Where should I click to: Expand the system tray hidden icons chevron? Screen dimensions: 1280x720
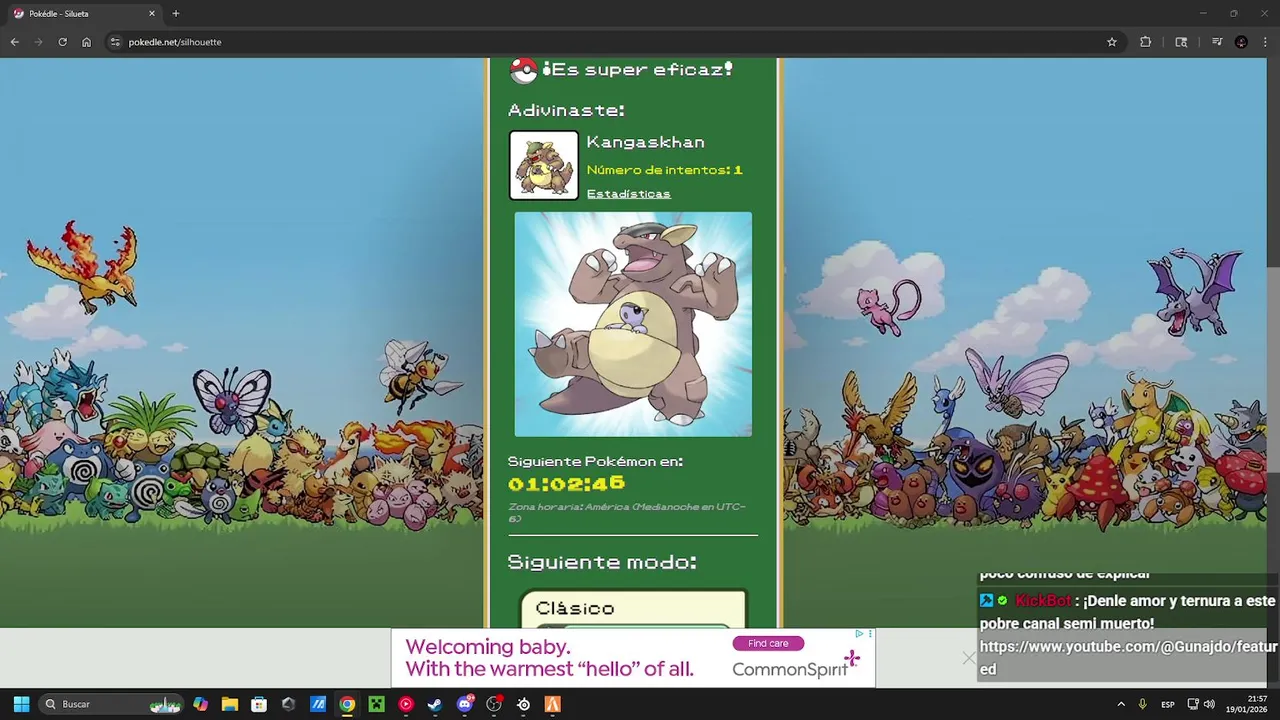point(1121,704)
